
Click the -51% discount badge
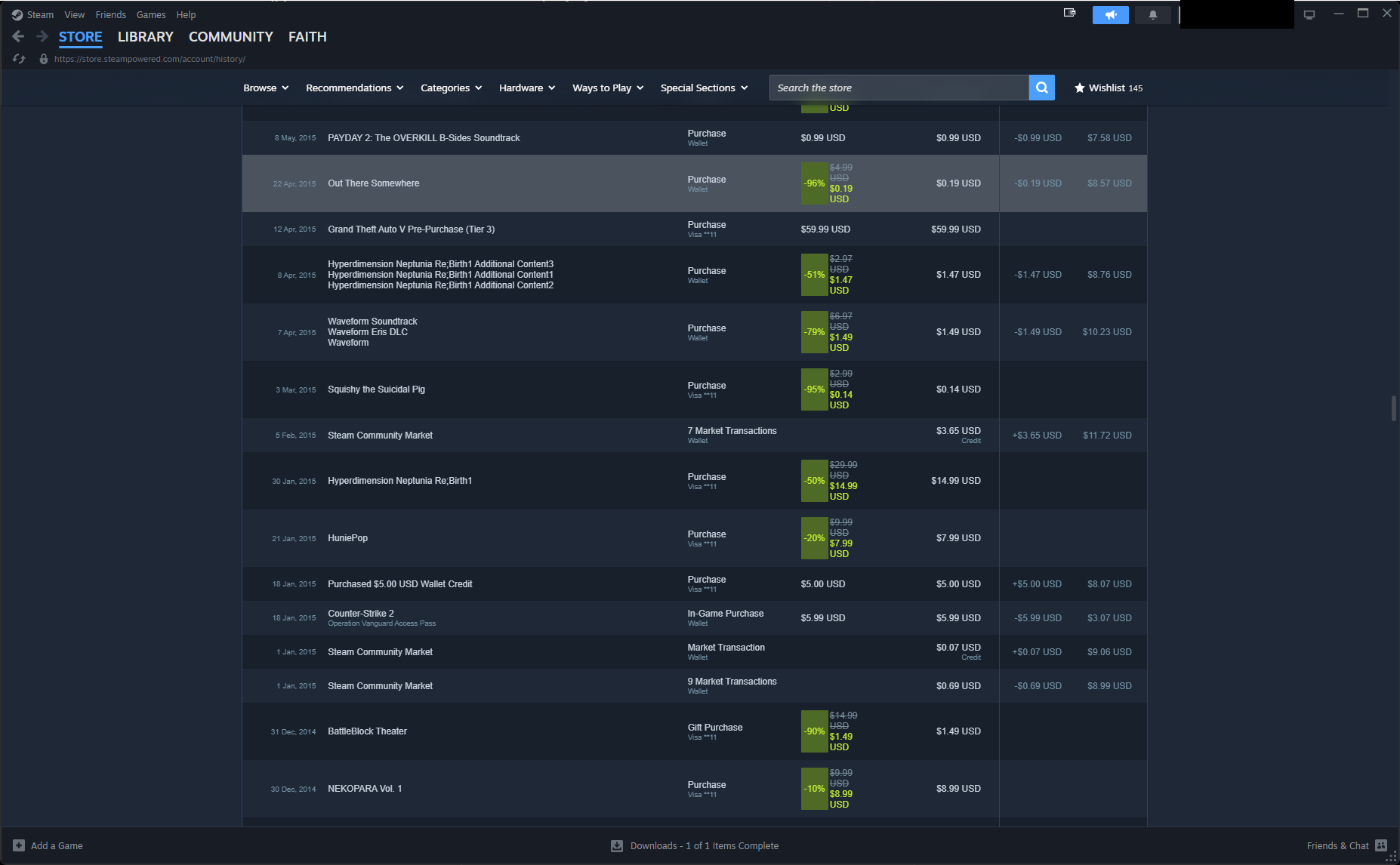pos(814,275)
